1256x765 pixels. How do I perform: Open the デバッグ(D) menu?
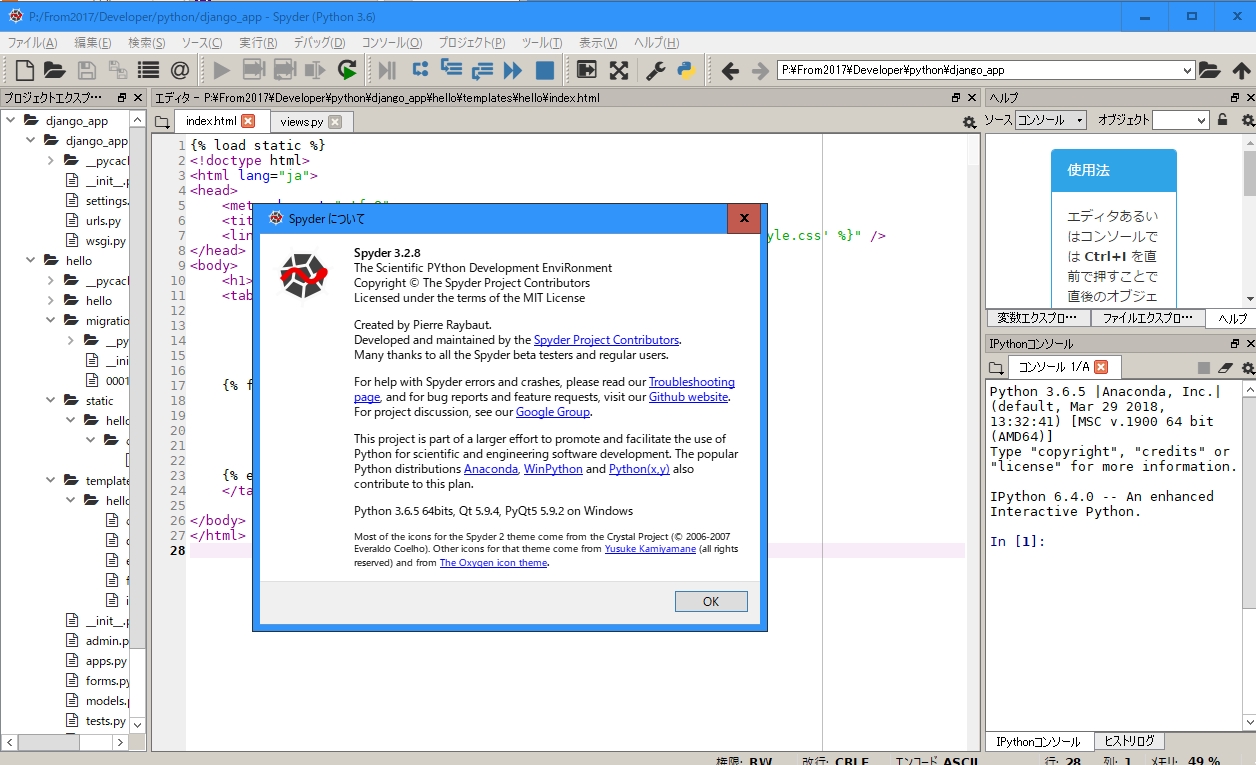point(319,43)
